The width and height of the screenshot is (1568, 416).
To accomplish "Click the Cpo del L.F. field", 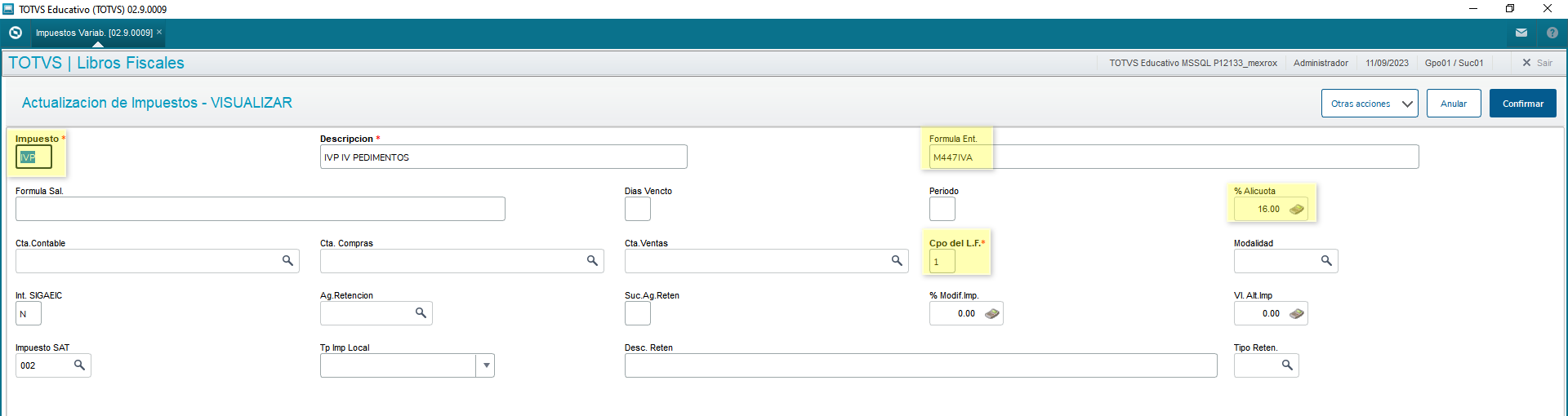I will click(942, 262).
